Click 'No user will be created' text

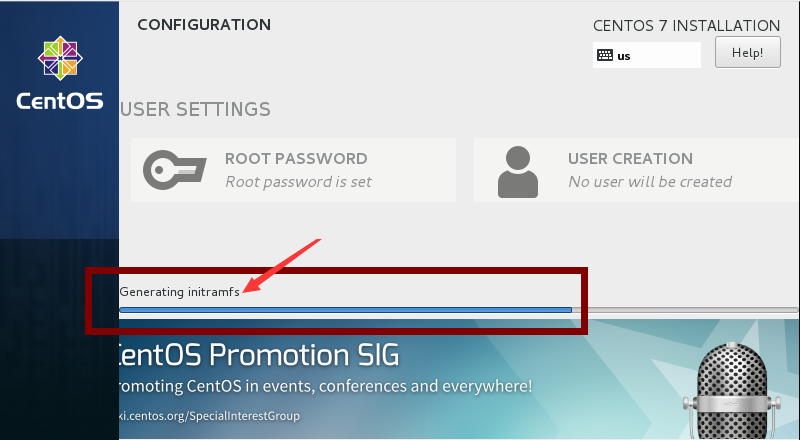click(x=650, y=182)
